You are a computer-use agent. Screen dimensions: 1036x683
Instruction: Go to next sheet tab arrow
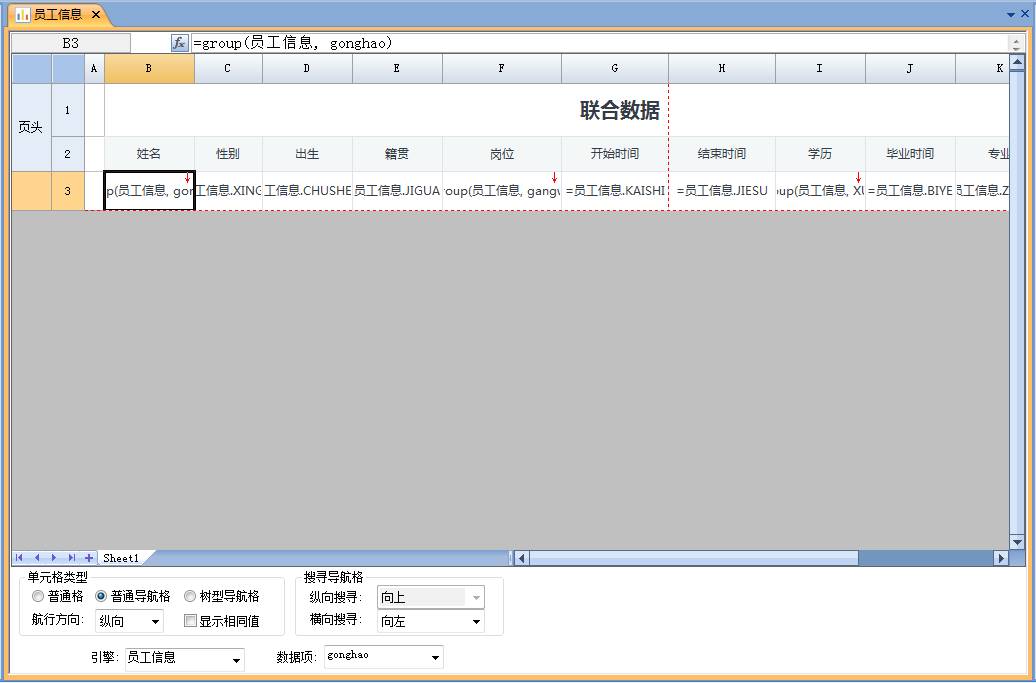54,558
